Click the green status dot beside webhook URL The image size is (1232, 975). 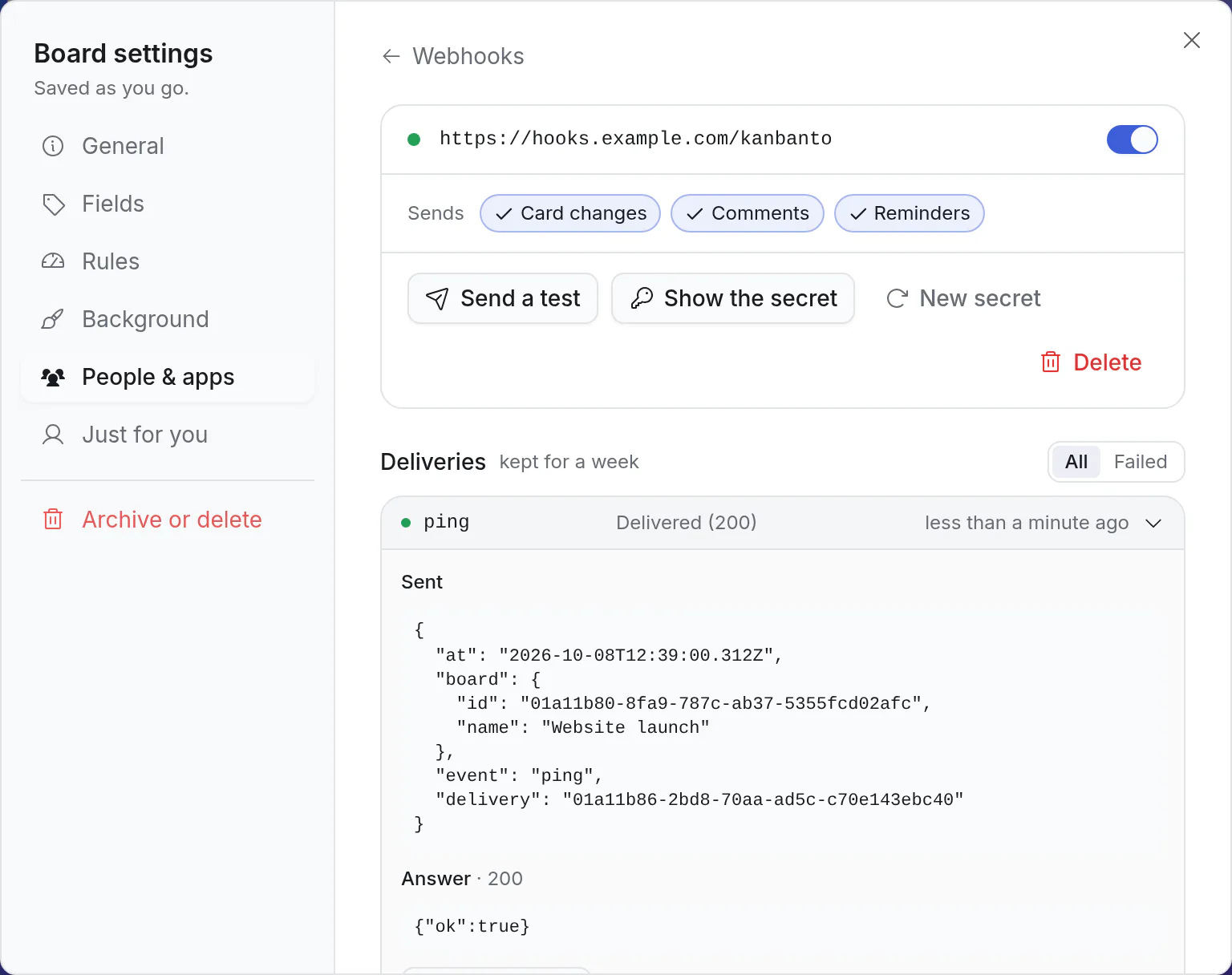pyautogui.click(x=414, y=140)
